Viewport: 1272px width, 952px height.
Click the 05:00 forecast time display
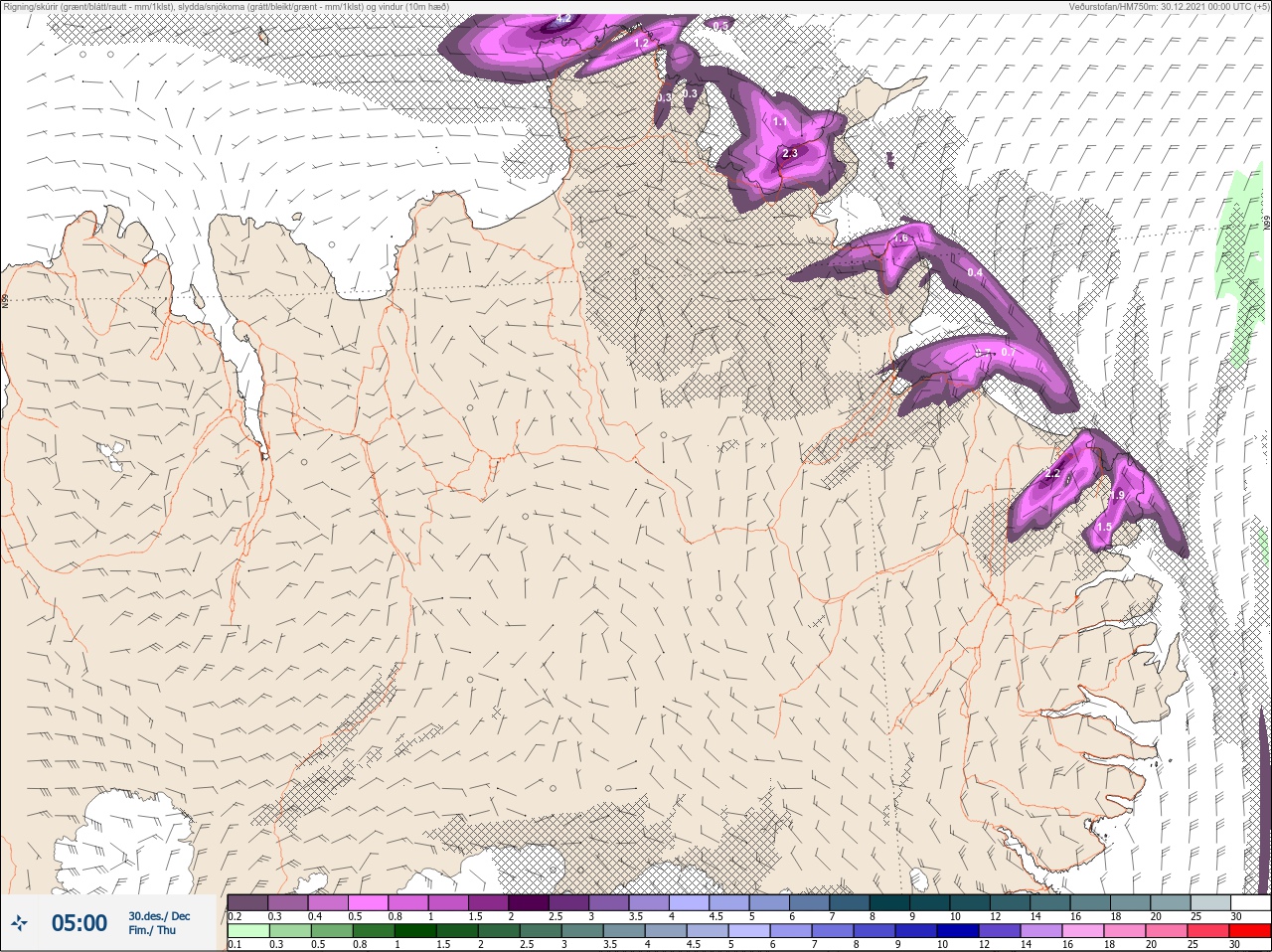tap(79, 923)
